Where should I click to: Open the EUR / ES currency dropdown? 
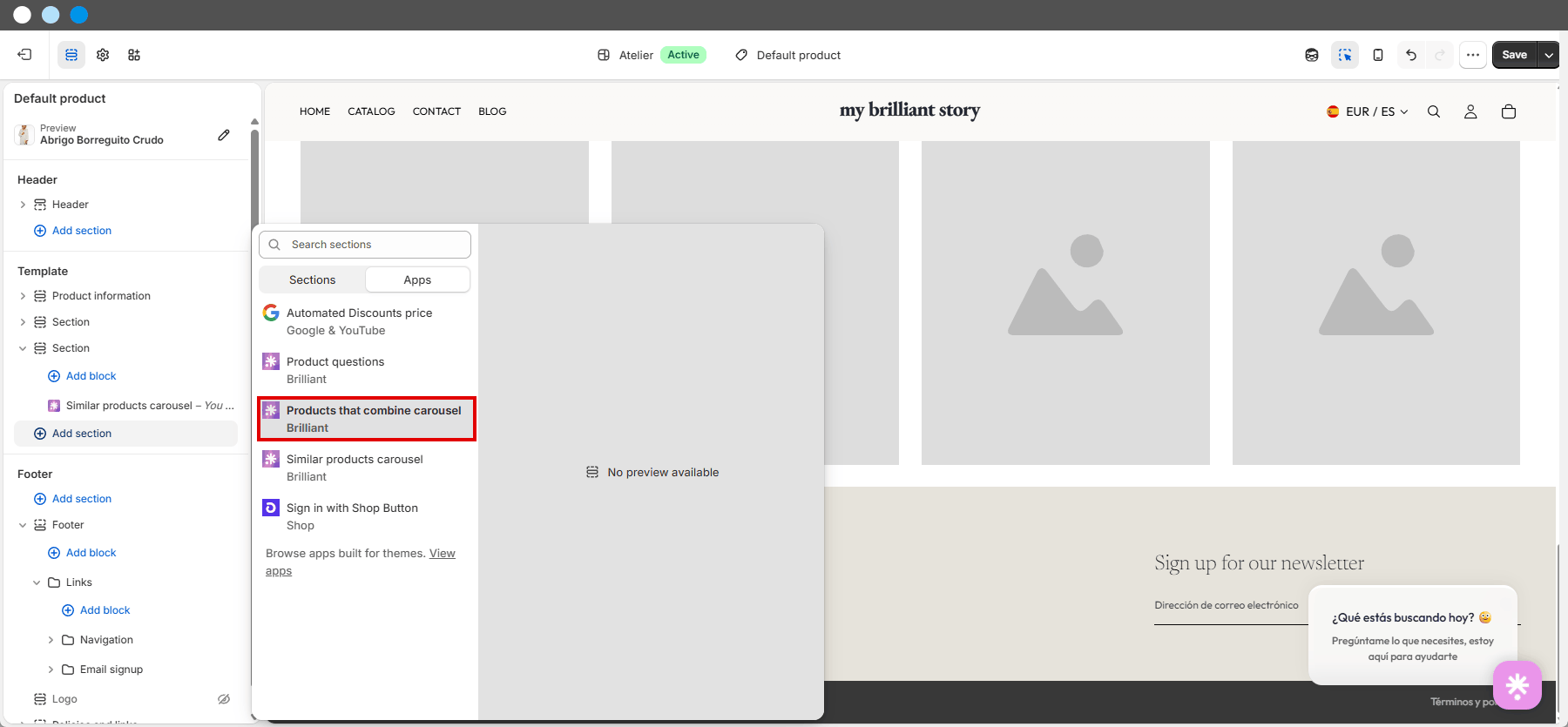(x=1368, y=111)
